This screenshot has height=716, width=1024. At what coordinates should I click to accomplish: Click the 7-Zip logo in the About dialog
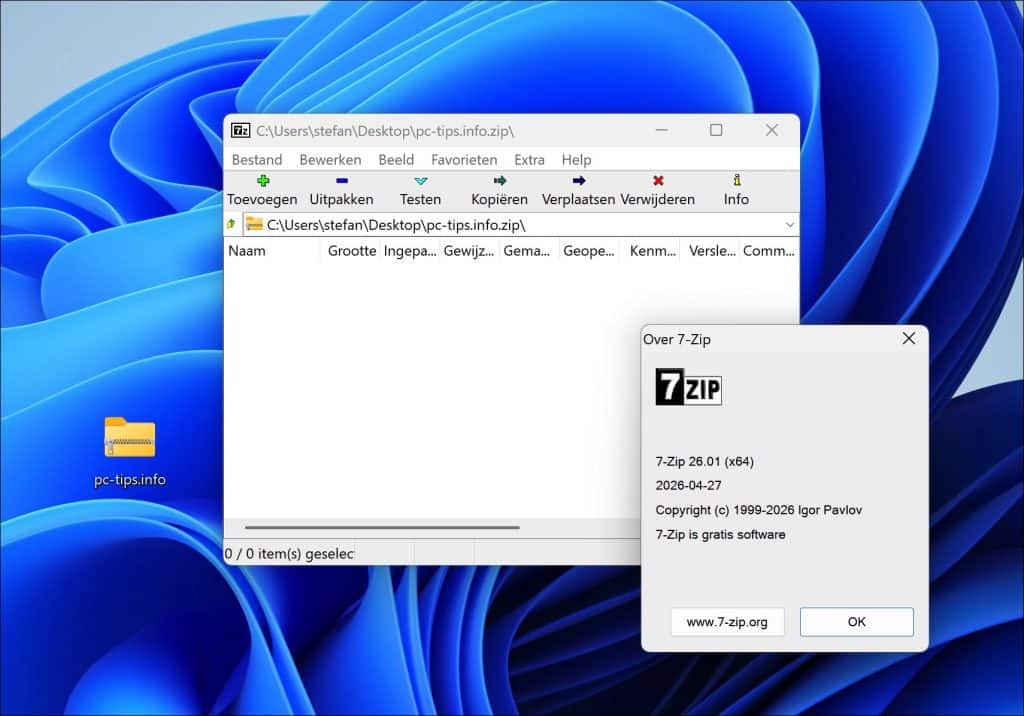(688, 388)
